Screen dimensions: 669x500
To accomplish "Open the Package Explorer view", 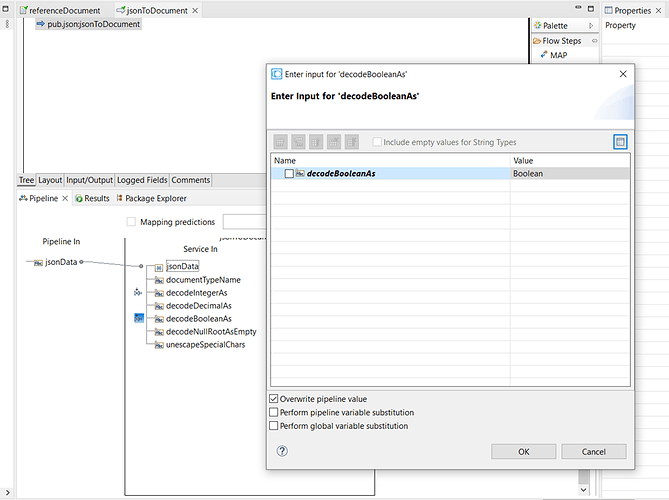I will pyautogui.click(x=151, y=198).
